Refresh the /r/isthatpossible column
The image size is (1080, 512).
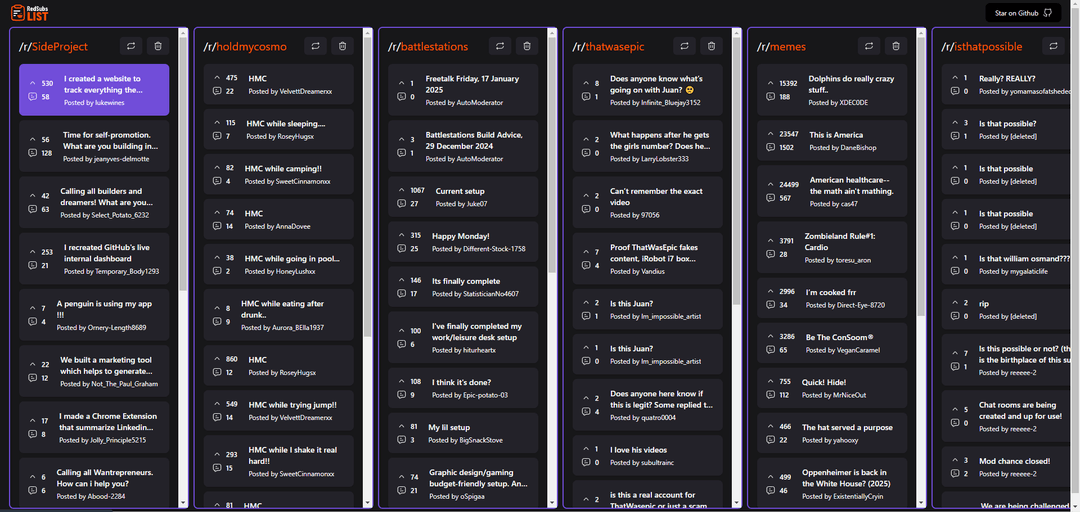tap(1053, 46)
